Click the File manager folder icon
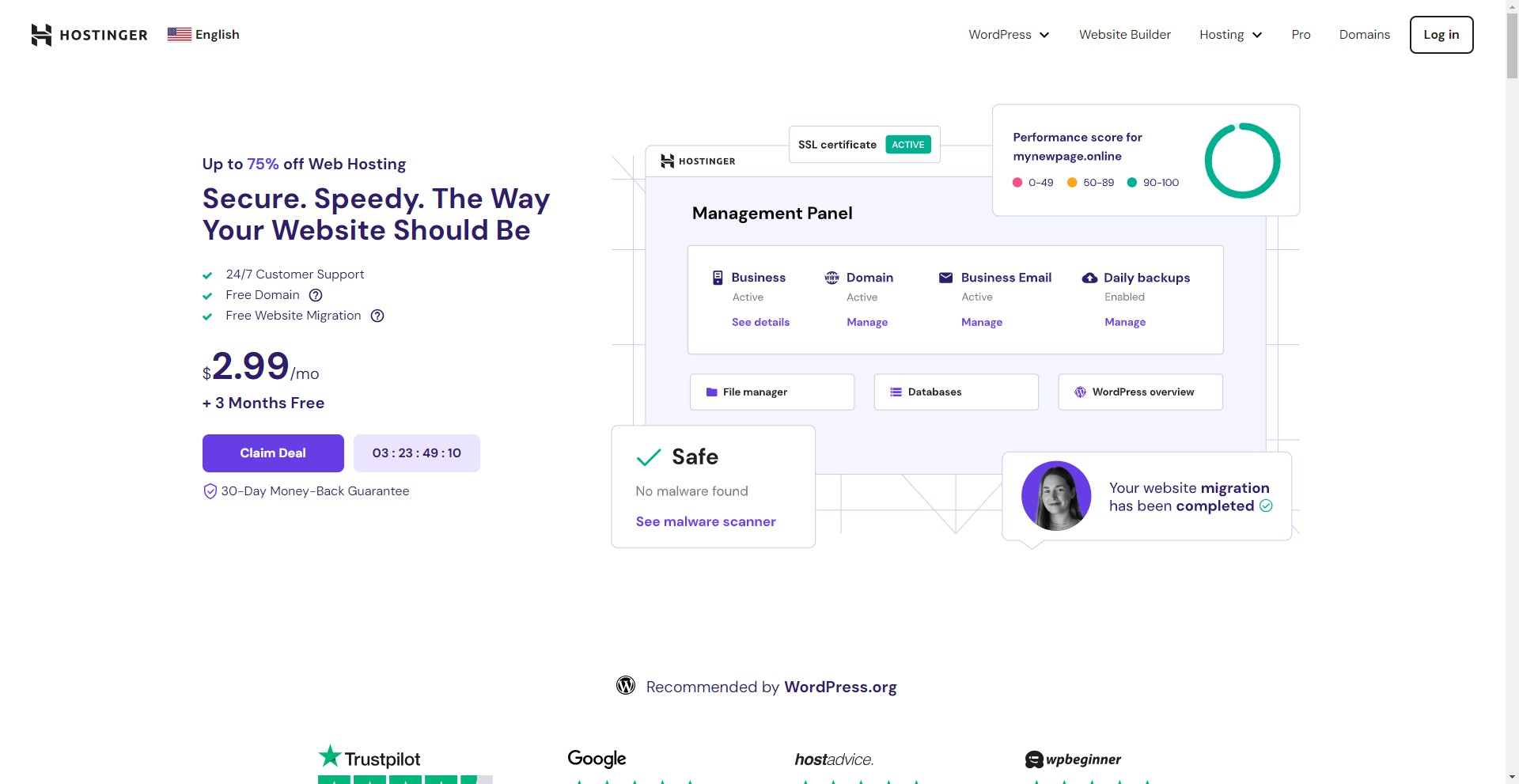 [x=711, y=392]
